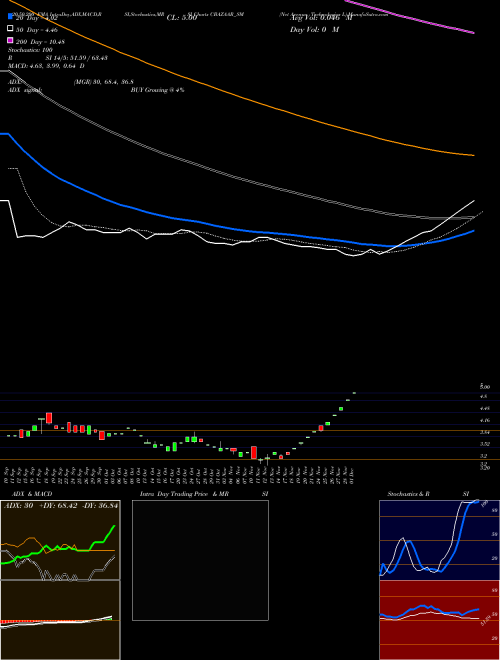Click the white 50 Day legend swatch
500x660 pixels.
(x=11, y=29)
